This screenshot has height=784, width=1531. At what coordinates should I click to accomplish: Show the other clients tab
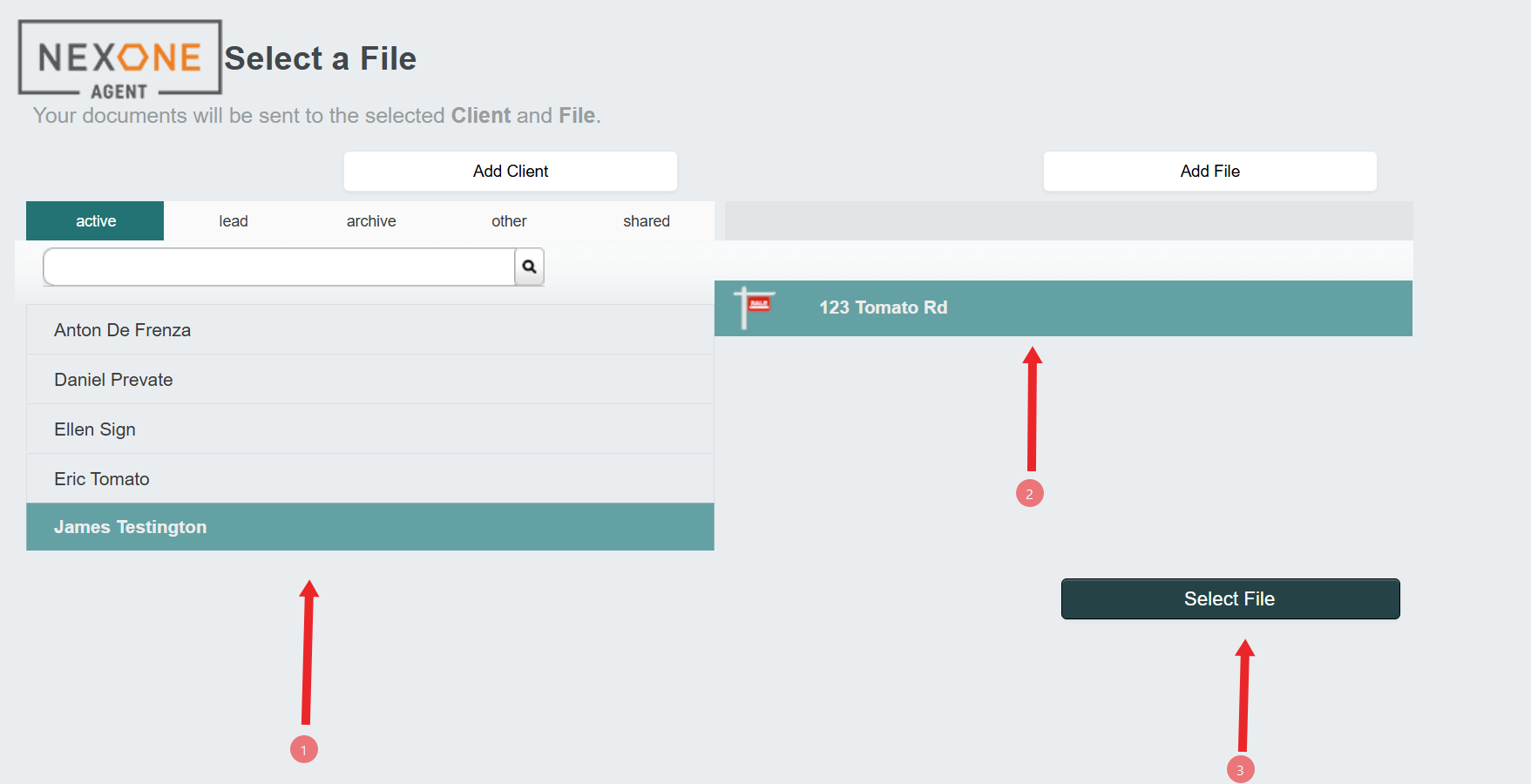pos(509,221)
